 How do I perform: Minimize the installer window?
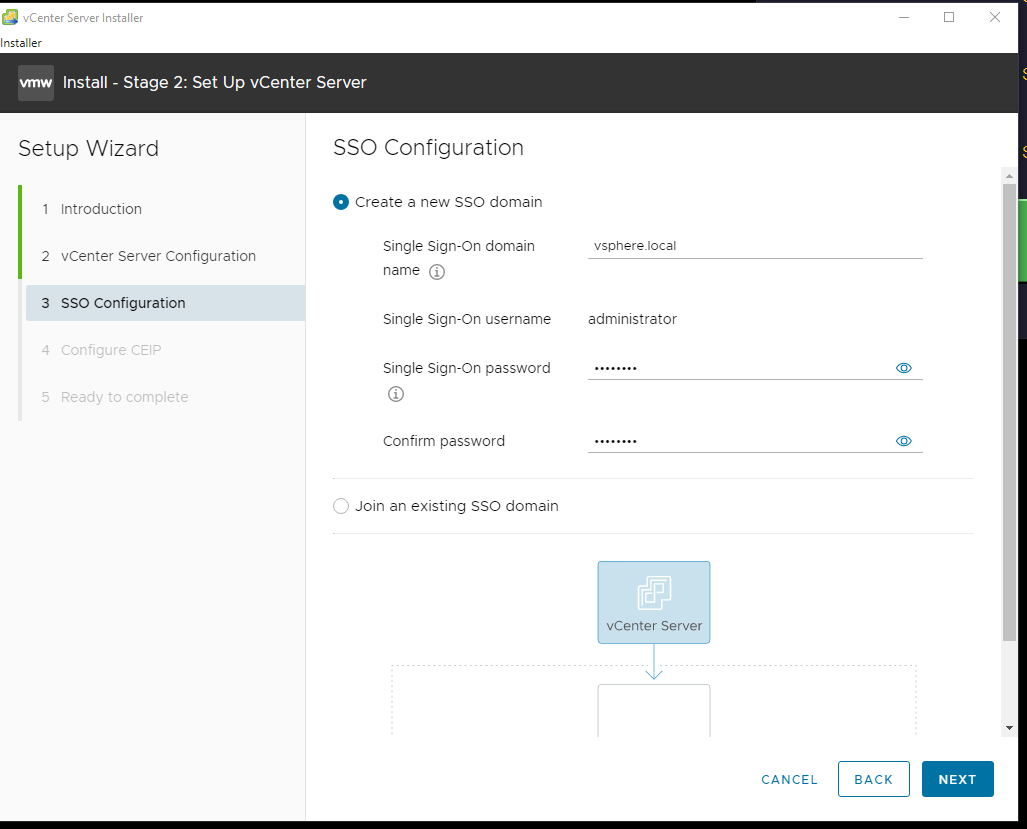tap(904, 18)
